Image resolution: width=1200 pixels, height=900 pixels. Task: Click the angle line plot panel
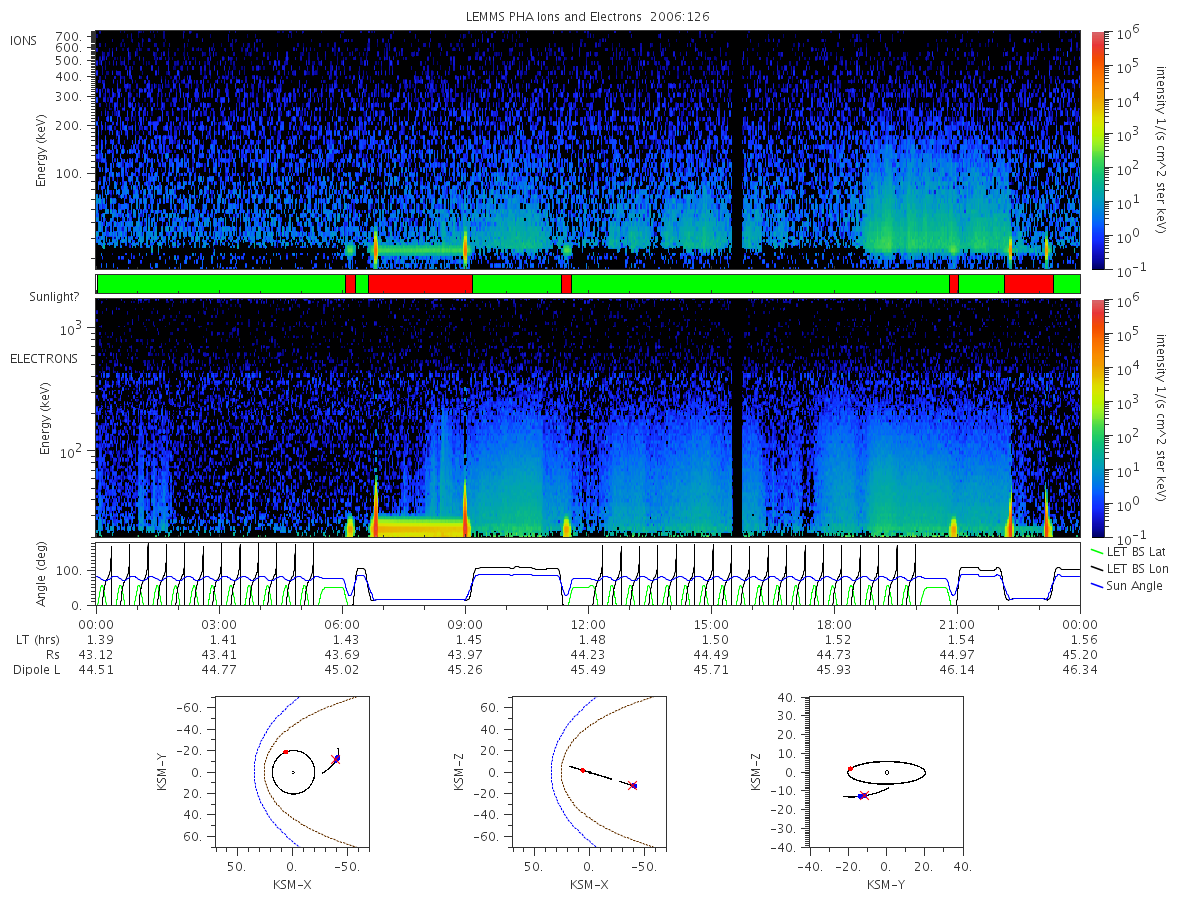(x=588, y=575)
